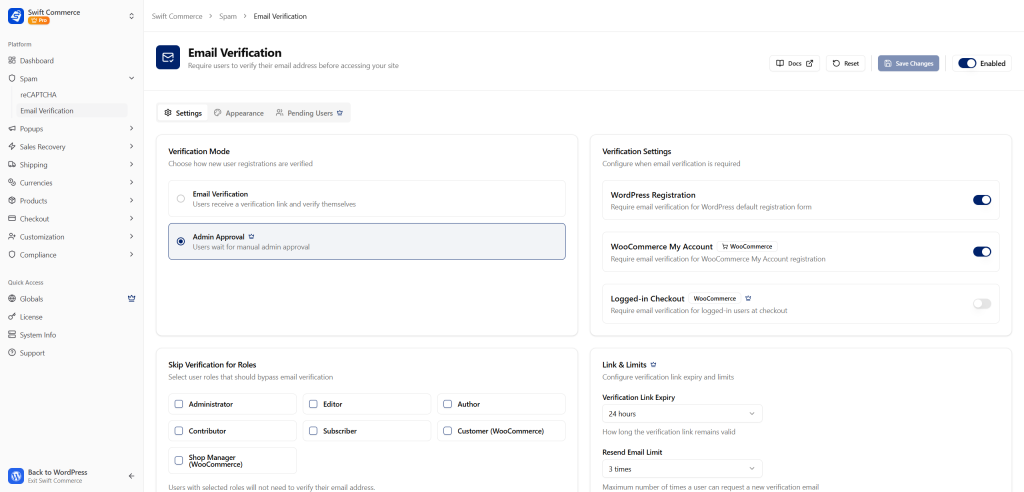Expand the Compliance menu chevron
Image resolution: width=1024 pixels, height=492 pixels.
click(131, 255)
